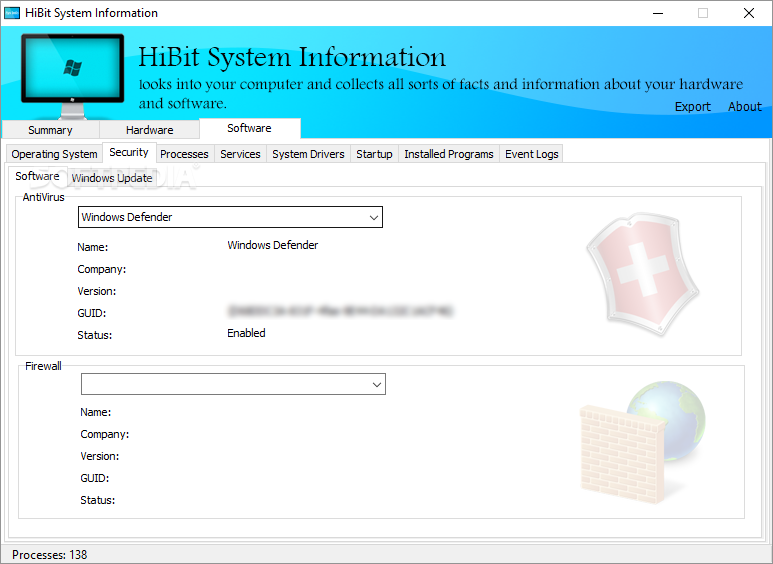Screen dimensions: 773x564
Task: Click the Firewall Status: label
Action: [98, 500]
